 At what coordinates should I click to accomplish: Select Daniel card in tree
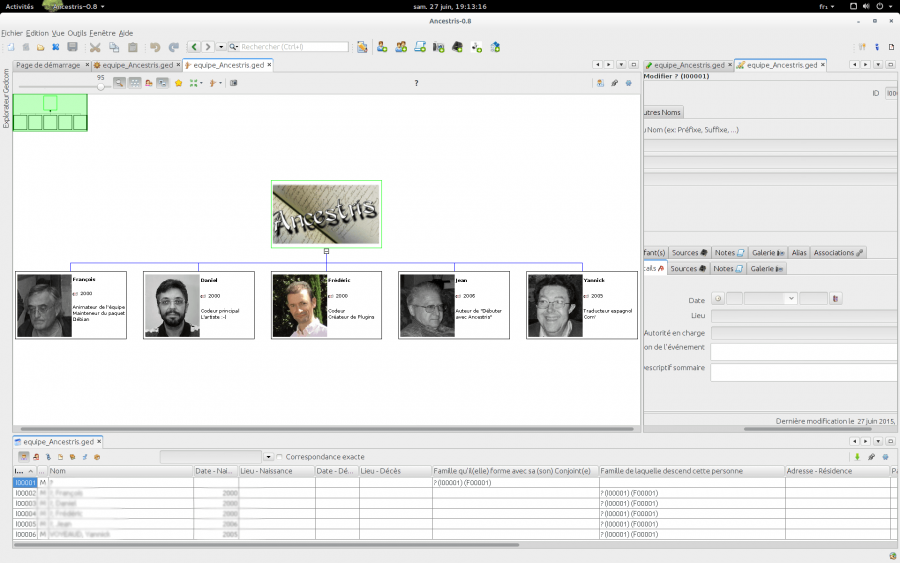[x=199, y=305]
